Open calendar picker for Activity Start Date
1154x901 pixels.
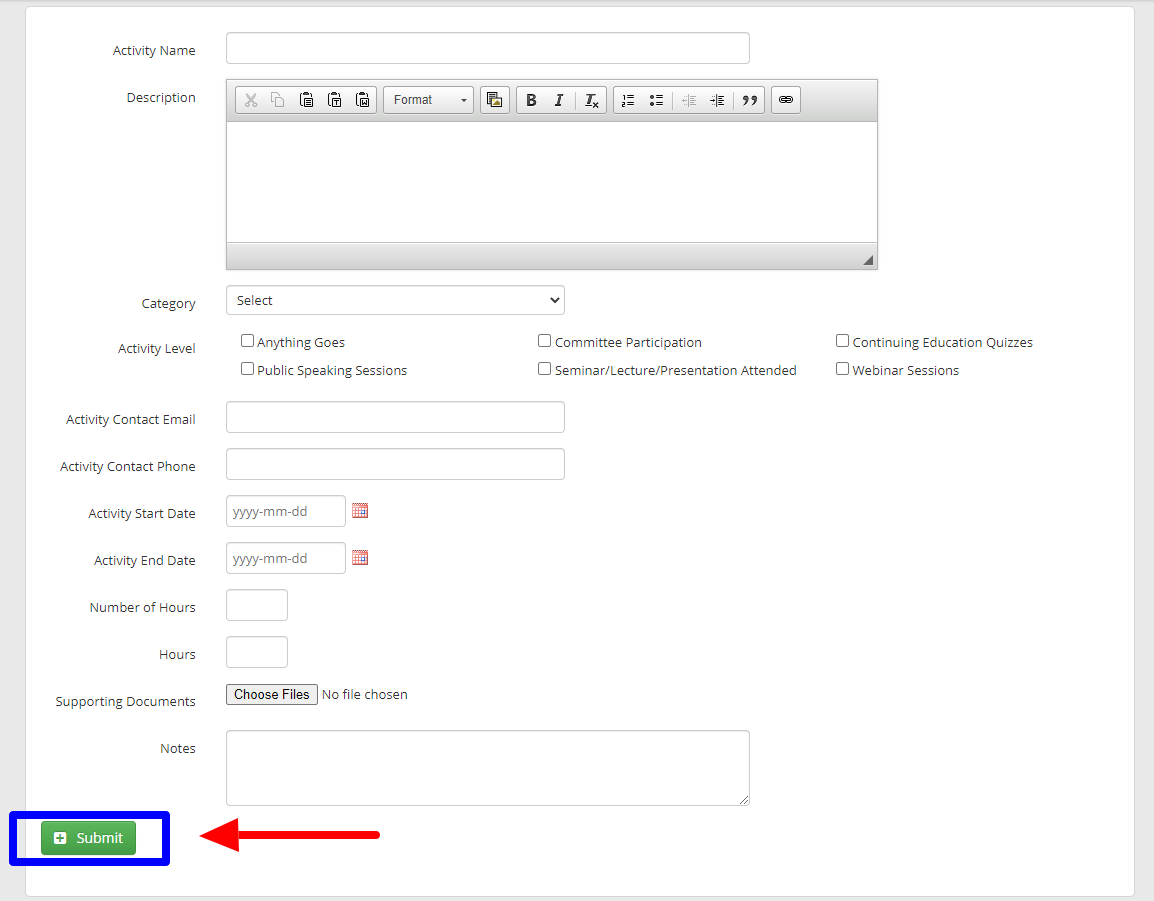point(360,511)
